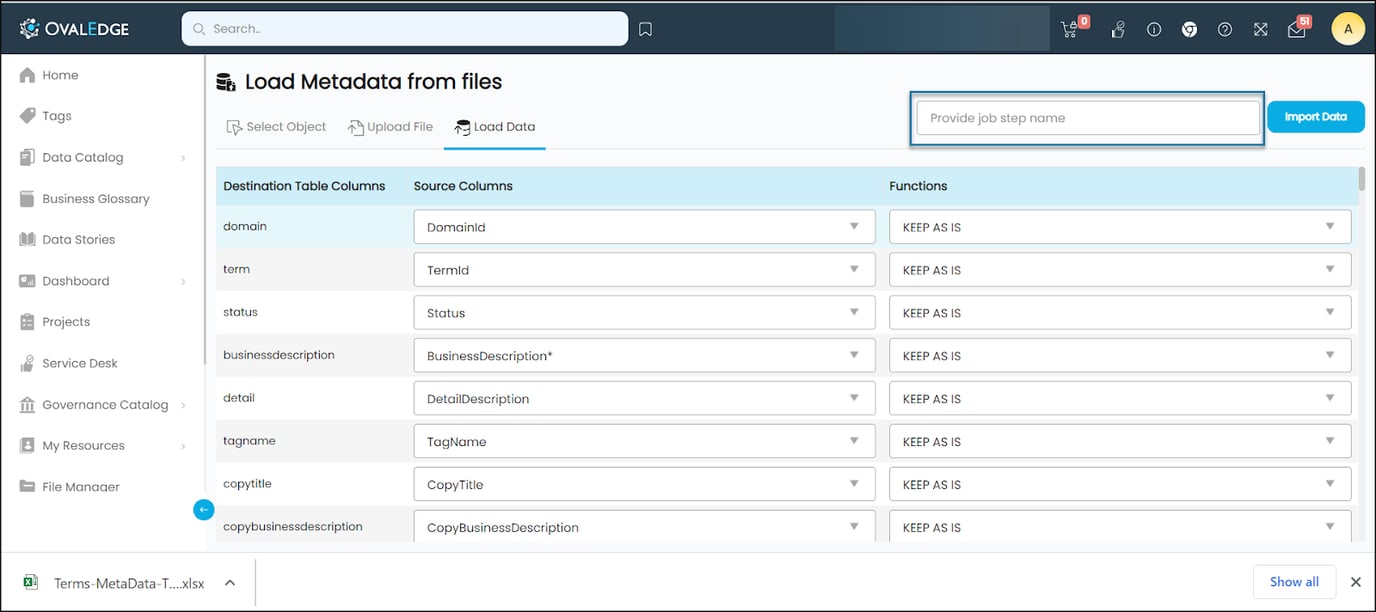Open TermId source column dropdown
The image size is (1376, 612).
[644, 270]
